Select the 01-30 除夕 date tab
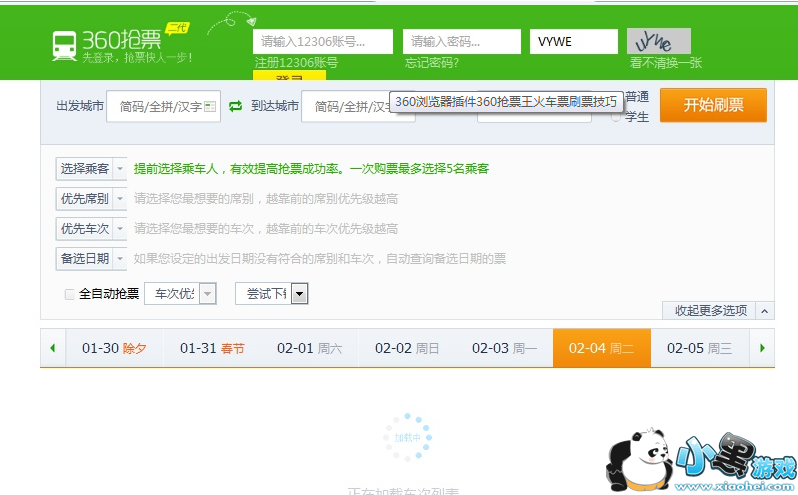The width and height of the screenshot is (798, 495). (114, 348)
